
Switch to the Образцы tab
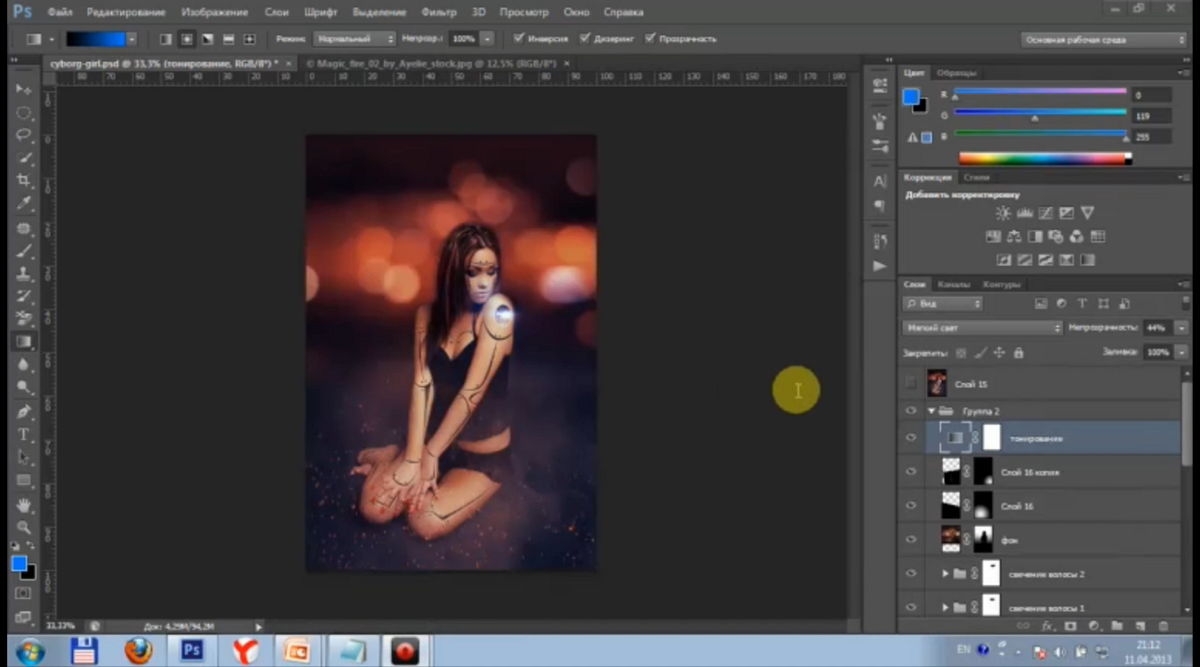click(957, 73)
